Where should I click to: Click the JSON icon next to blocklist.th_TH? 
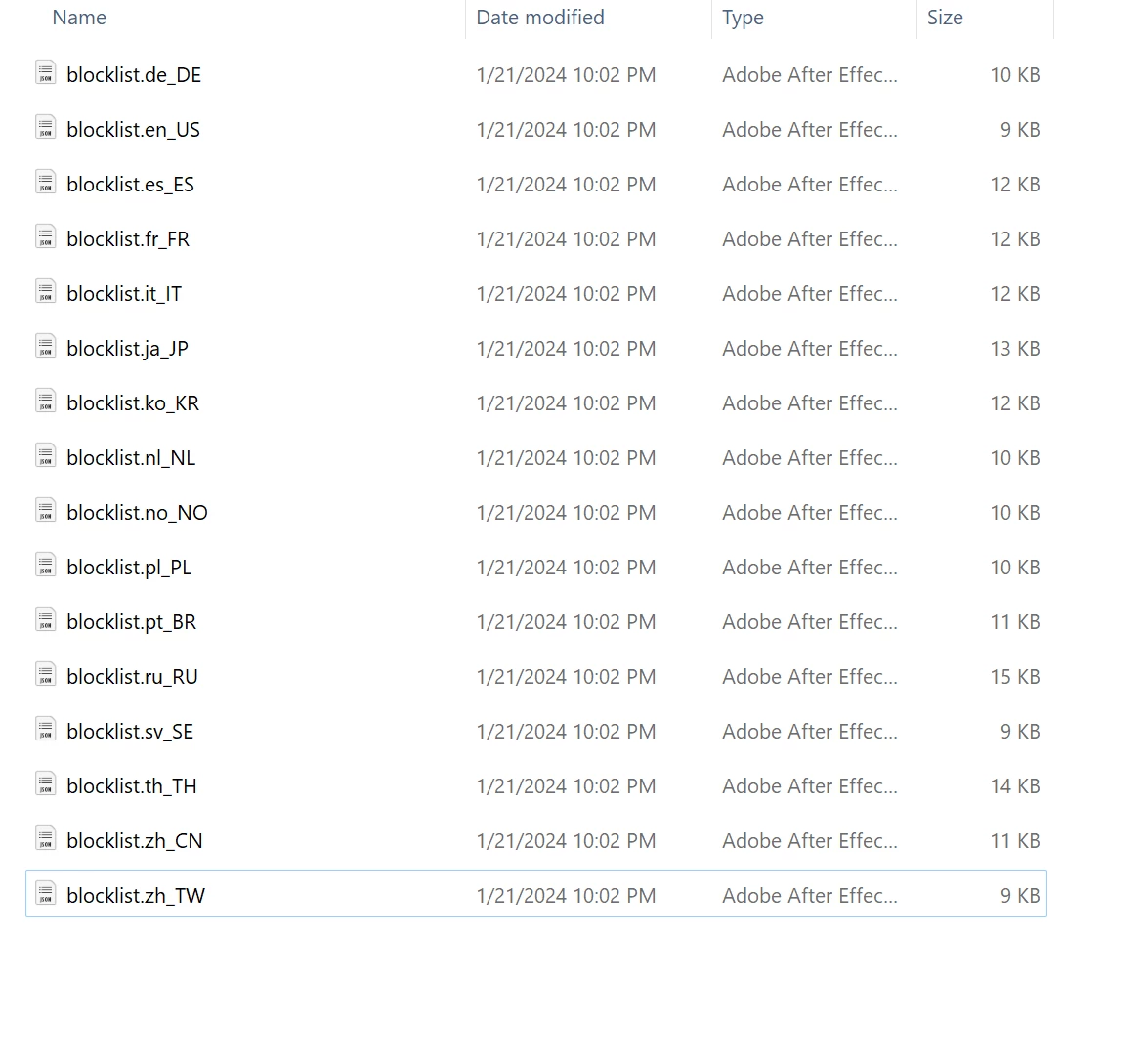tap(45, 784)
